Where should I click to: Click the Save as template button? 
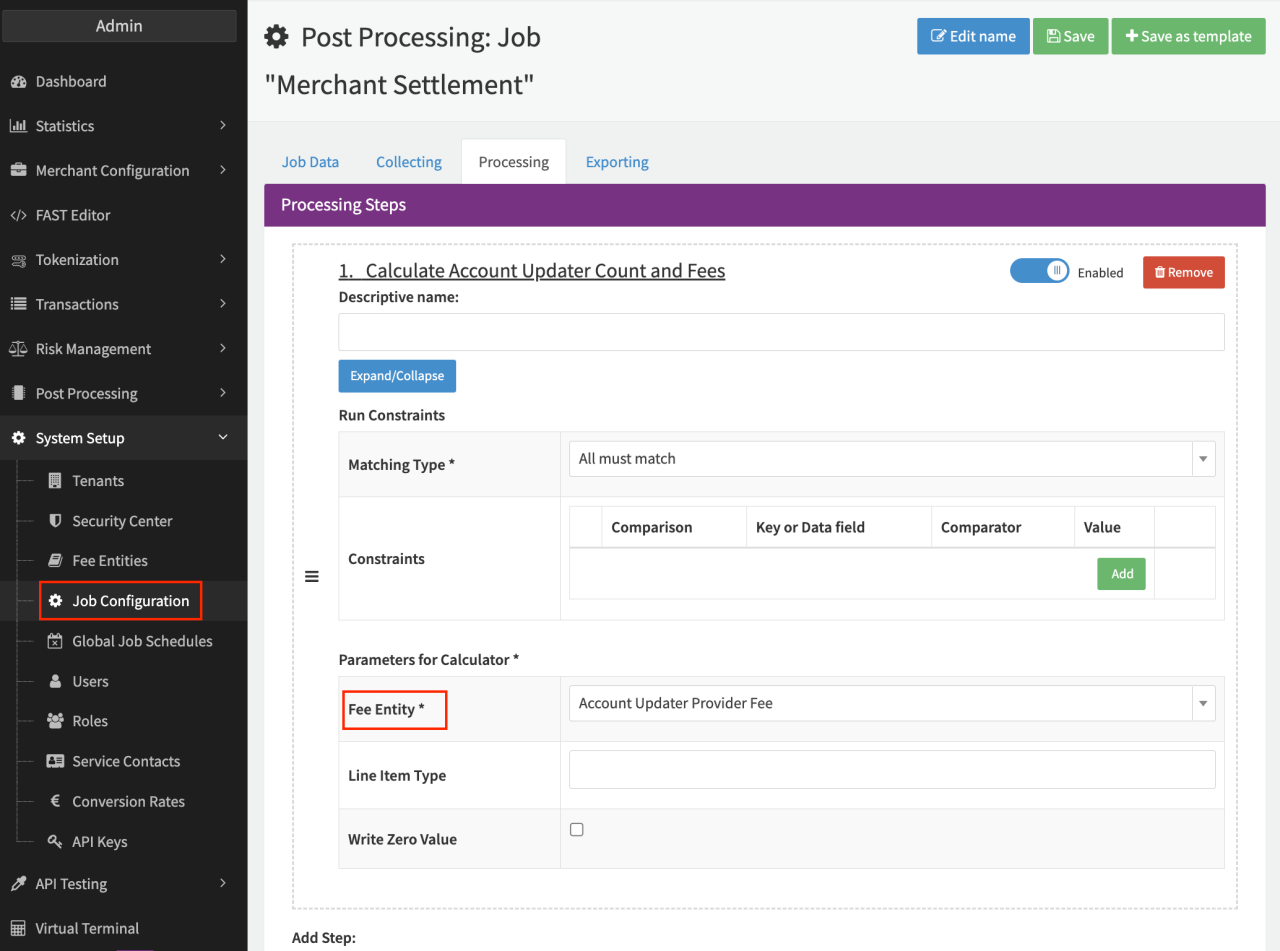(1188, 36)
